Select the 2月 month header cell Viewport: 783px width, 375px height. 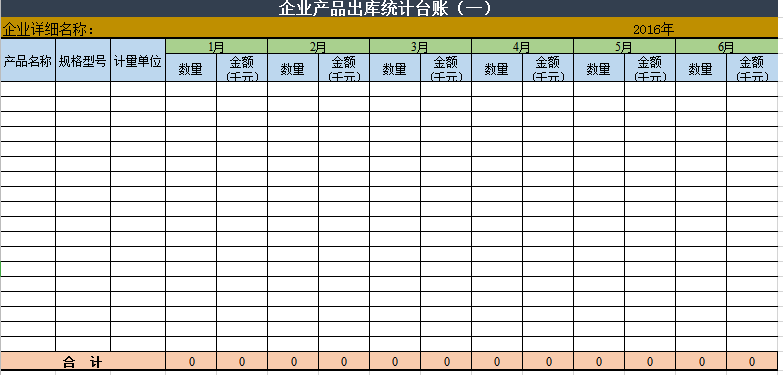click(x=319, y=46)
